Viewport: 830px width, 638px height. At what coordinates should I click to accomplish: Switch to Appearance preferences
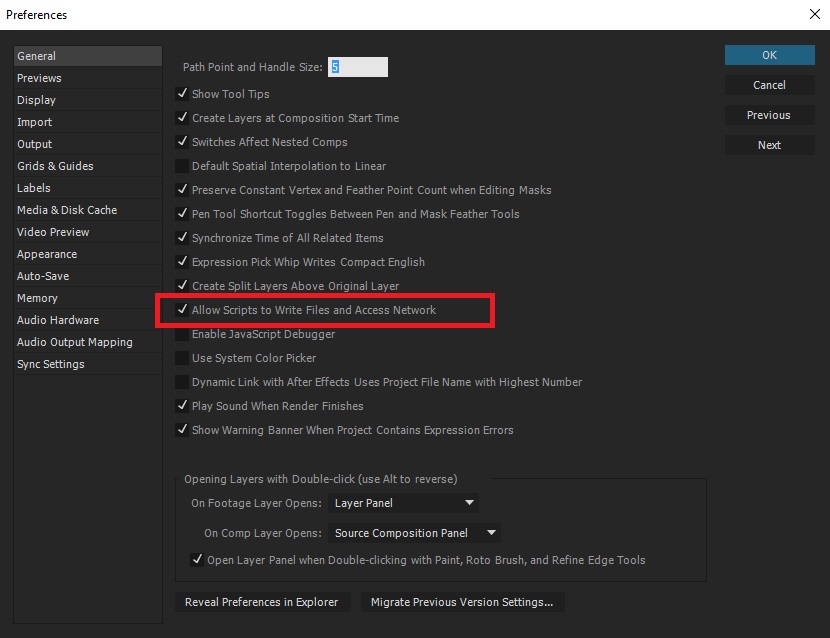(x=88, y=254)
